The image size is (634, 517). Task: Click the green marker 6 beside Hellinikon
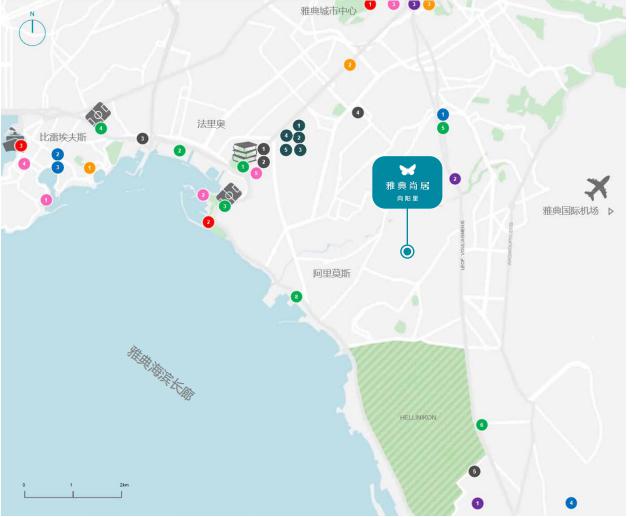pos(482,425)
